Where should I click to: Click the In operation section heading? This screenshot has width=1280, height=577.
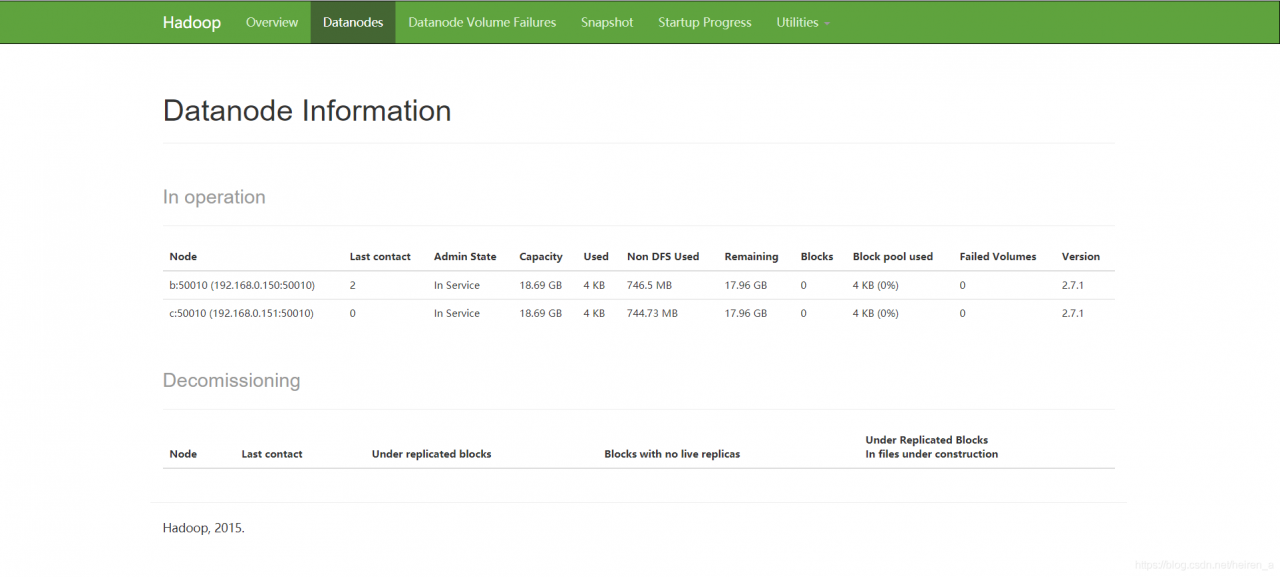pos(214,197)
